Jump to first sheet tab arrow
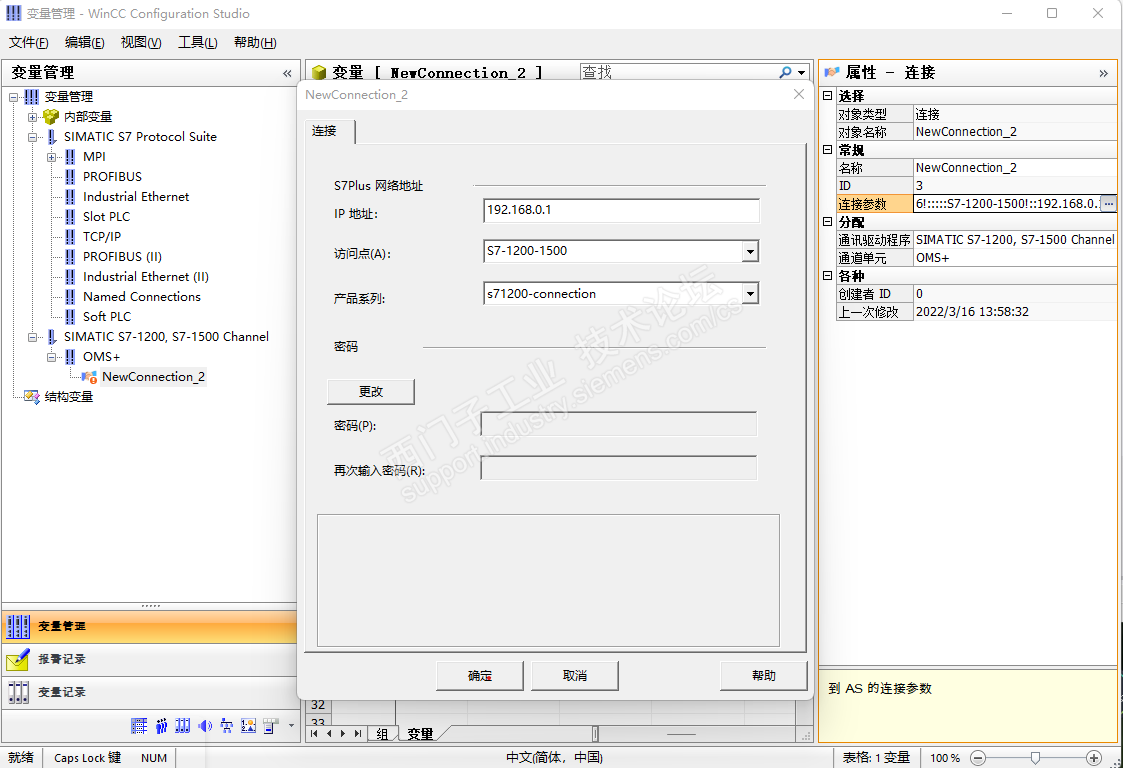 (314, 734)
